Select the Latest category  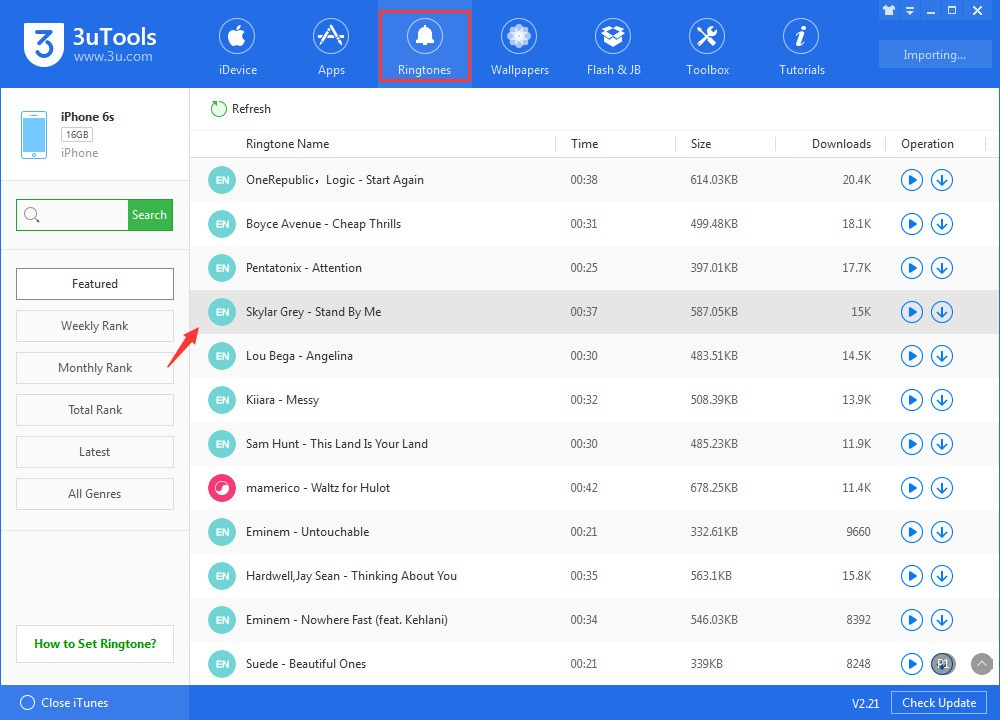coord(95,452)
